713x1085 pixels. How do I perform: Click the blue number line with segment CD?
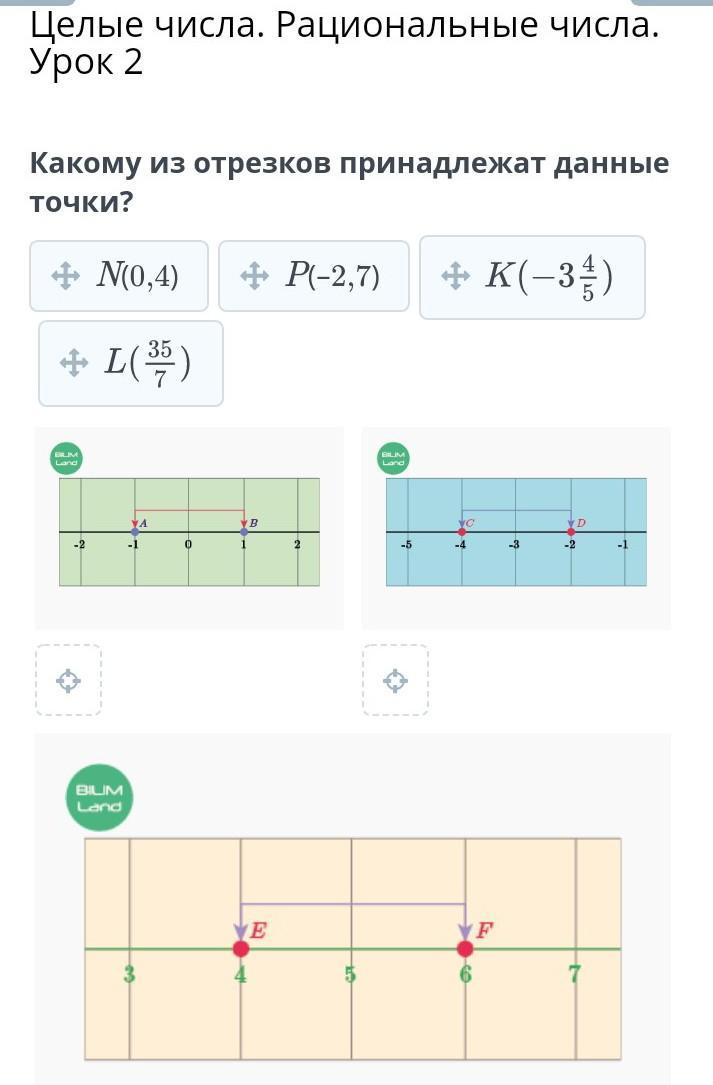pyautogui.click(x=516, y=531)
